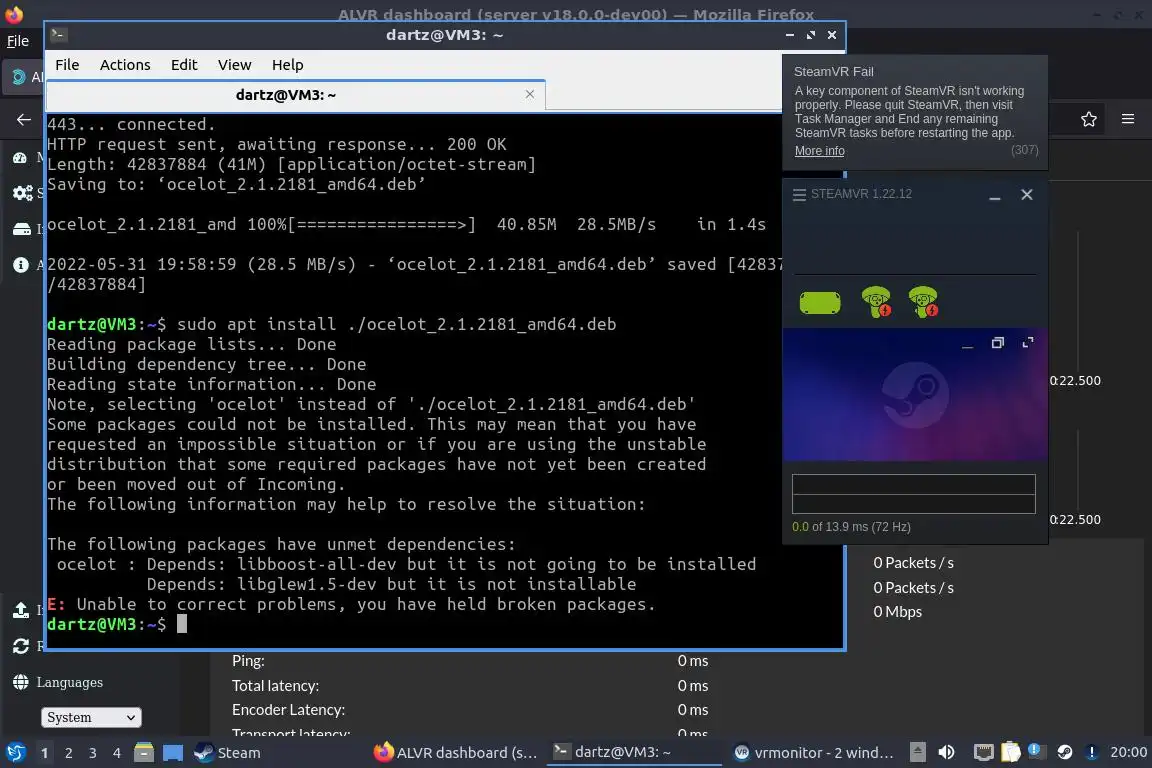Viewport: 1152px width, 768px height.
Task: Switch to workspace 4
Action: (x=117, y=753)
